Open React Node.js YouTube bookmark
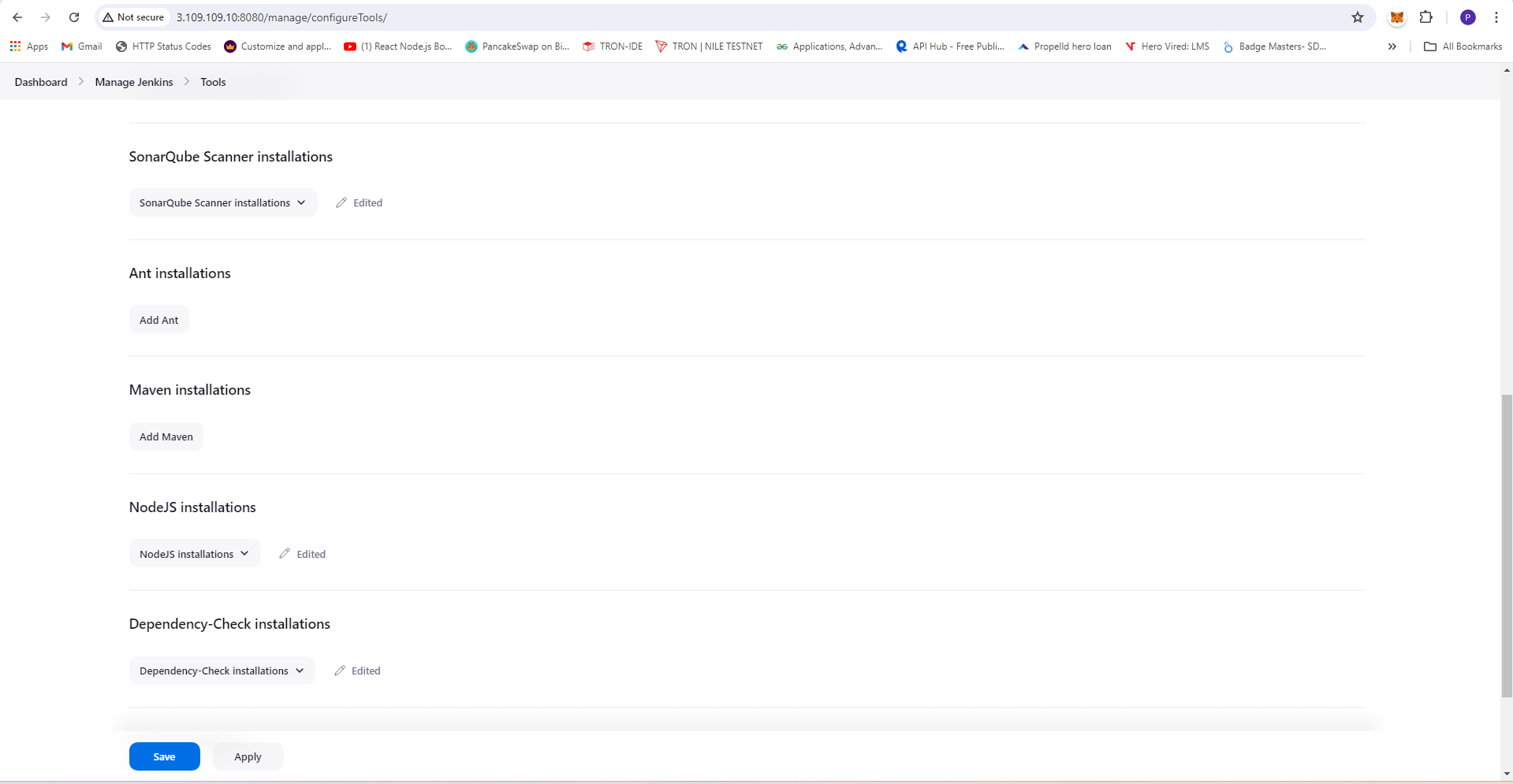This screenshot has height=784, width=1513. pos(398,46)
